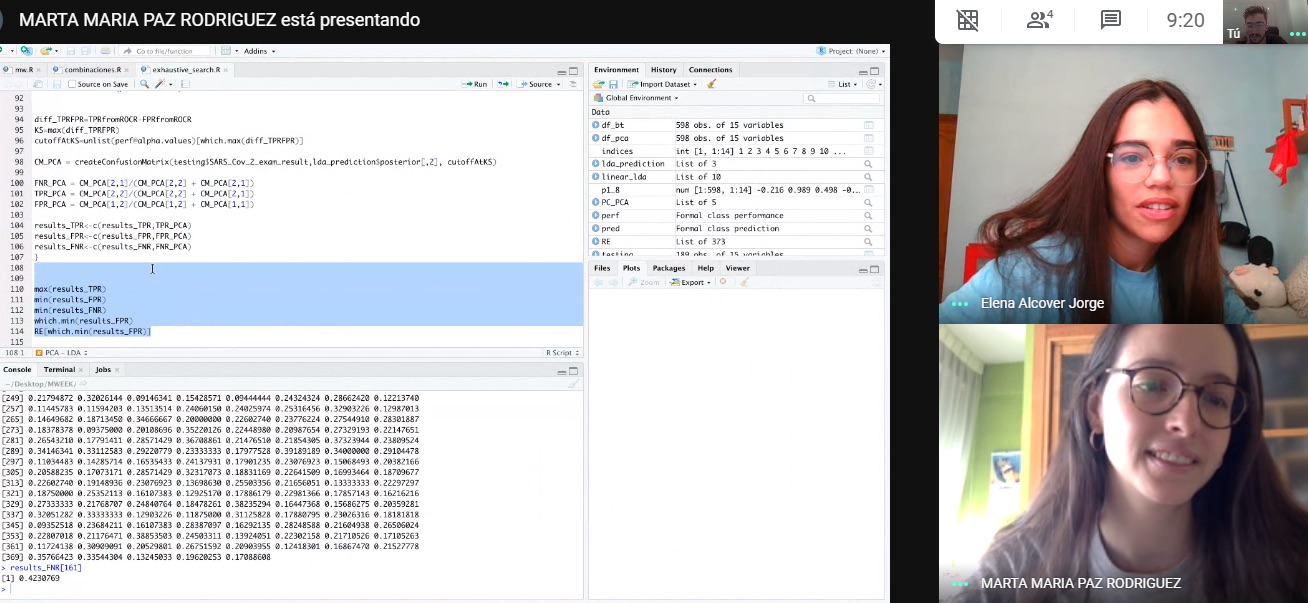Open the PCA - LDA section navigator
The width and height of the screenshot is (1308, 603).
click(61, 353)
